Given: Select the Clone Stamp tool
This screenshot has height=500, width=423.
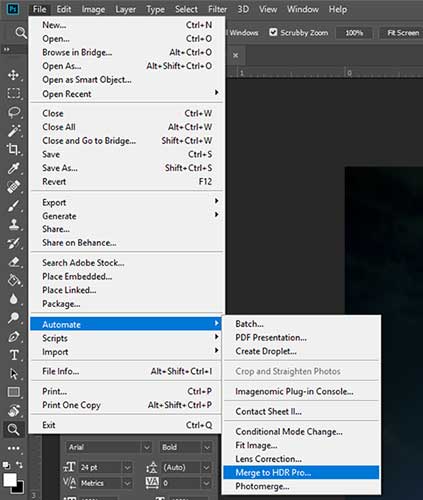Looking at the screenshot, I should pyautogui.click(x=13, y=224).
